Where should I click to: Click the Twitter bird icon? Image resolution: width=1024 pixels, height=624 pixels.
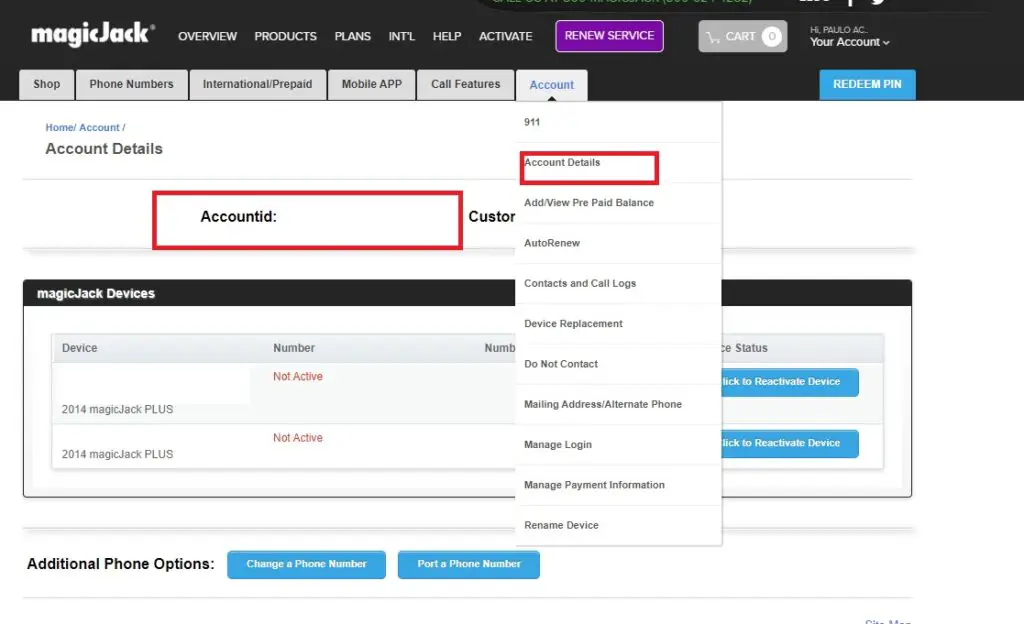coord(877,3)
